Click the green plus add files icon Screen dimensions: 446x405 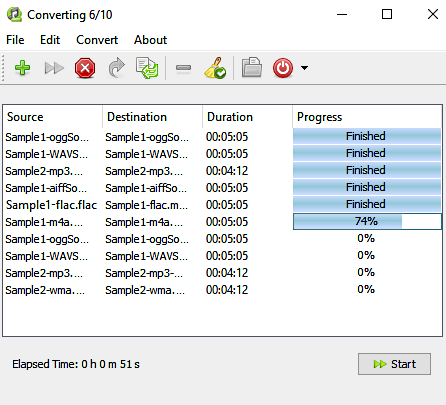tap(22, 68)
